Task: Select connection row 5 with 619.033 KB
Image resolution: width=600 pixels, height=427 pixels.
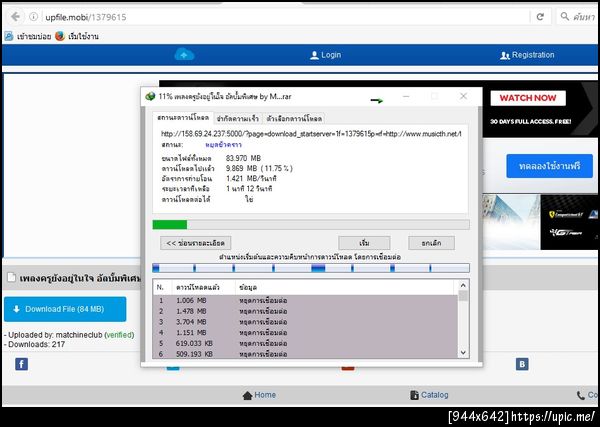Action: coord(305,344)
